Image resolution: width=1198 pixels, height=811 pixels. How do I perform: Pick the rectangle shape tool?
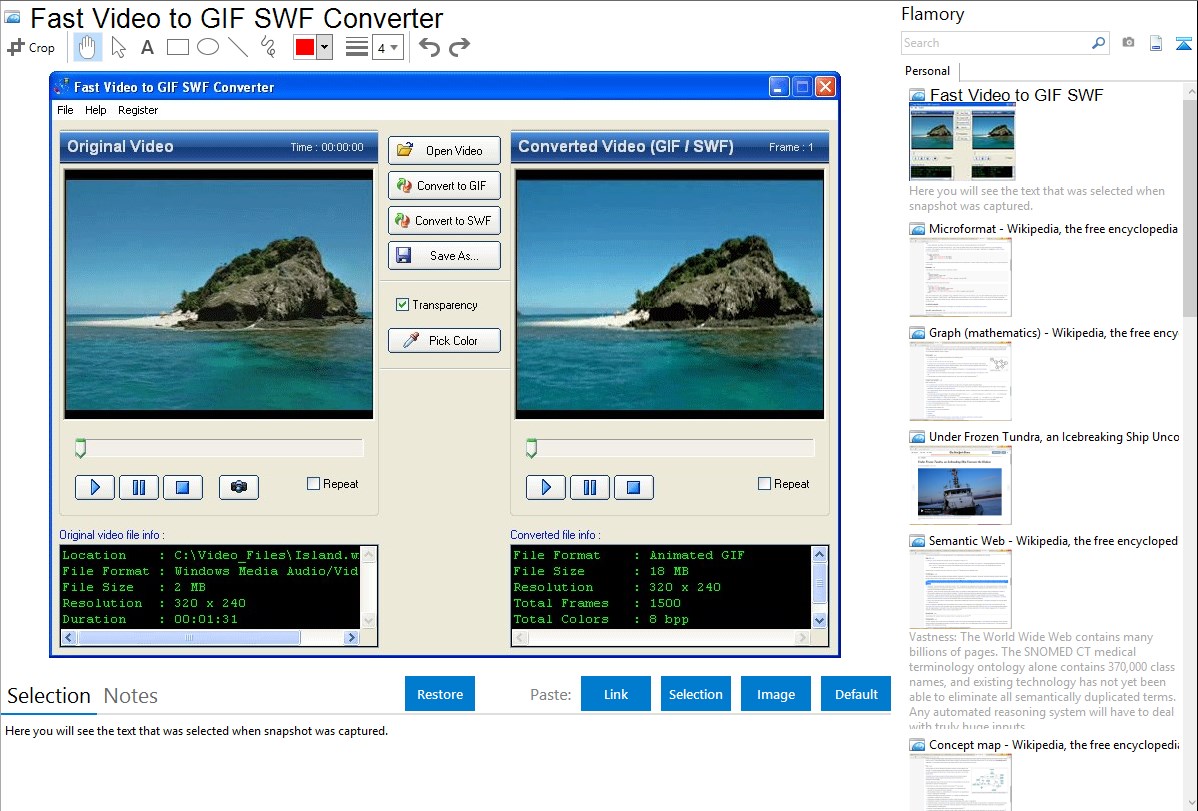click(177, 47)
